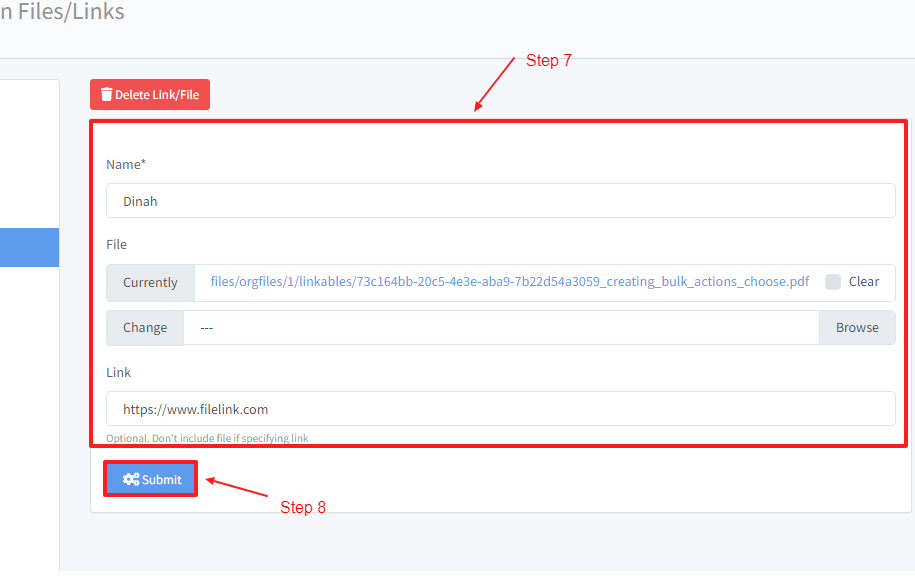915x580 pixels.
Task: Click the gears icon on Submit button
Action: tap(130, 480)
